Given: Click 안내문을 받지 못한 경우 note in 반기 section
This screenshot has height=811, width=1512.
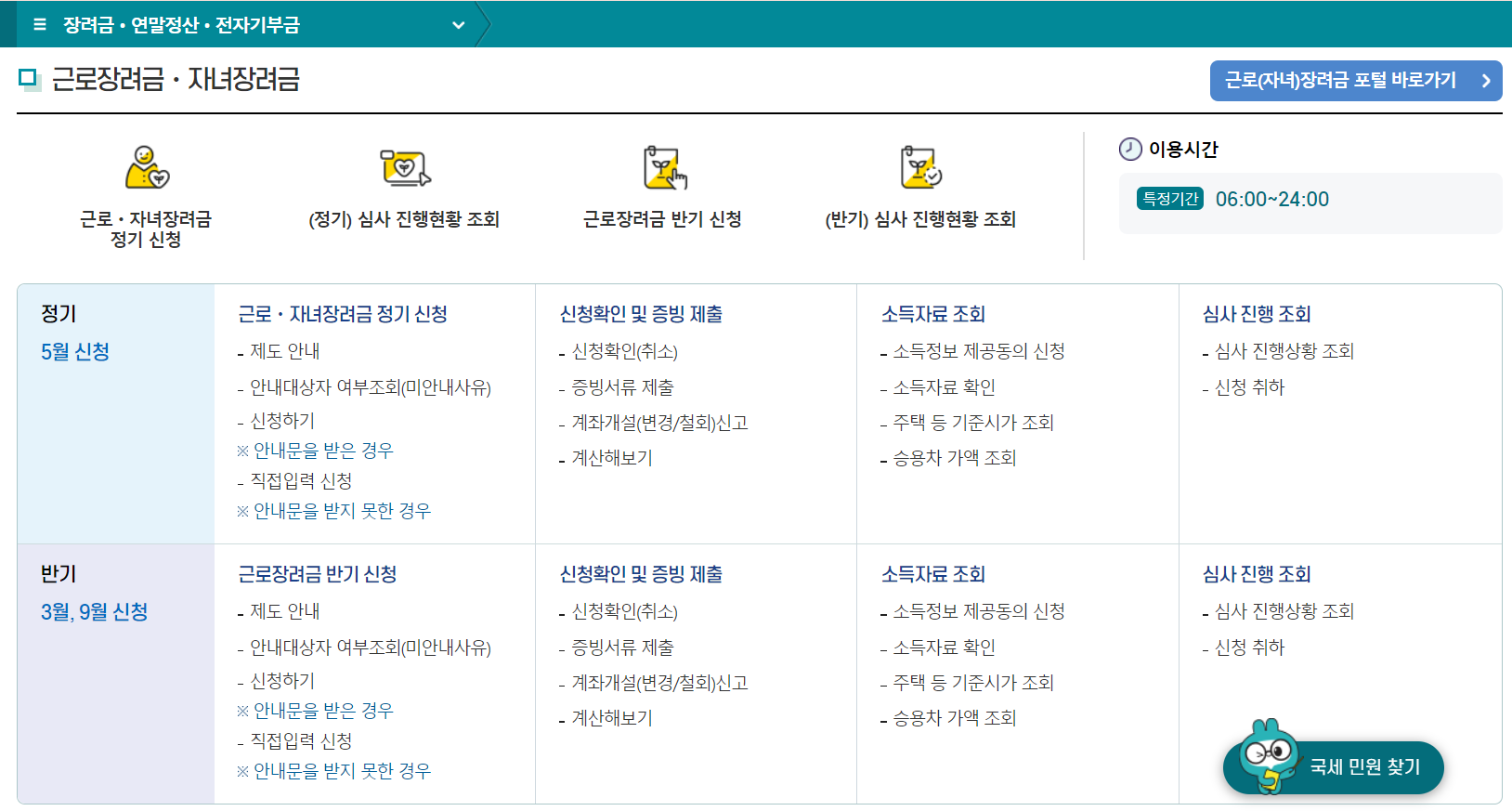Looking at the screenshot, I should click(334, 771).
